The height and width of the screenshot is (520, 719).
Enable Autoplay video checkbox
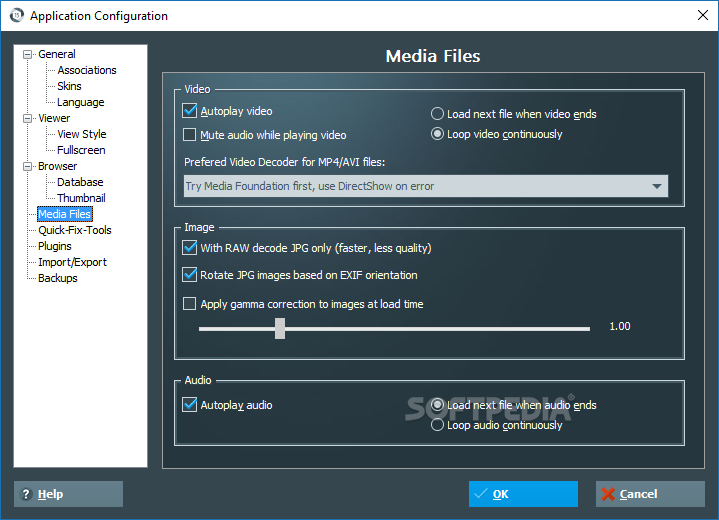coord(189,111)
